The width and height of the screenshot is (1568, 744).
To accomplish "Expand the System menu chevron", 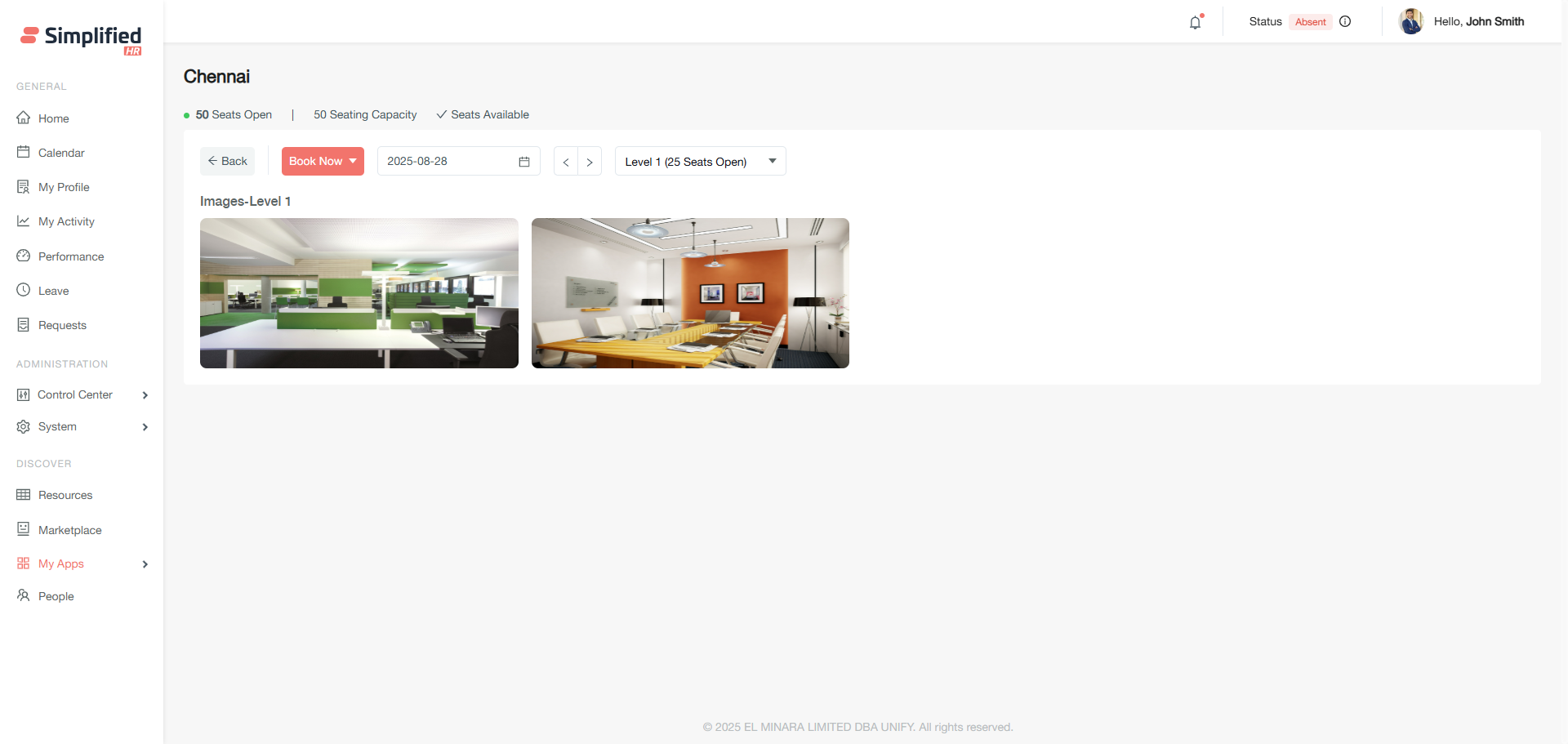I will click(145, 427).
